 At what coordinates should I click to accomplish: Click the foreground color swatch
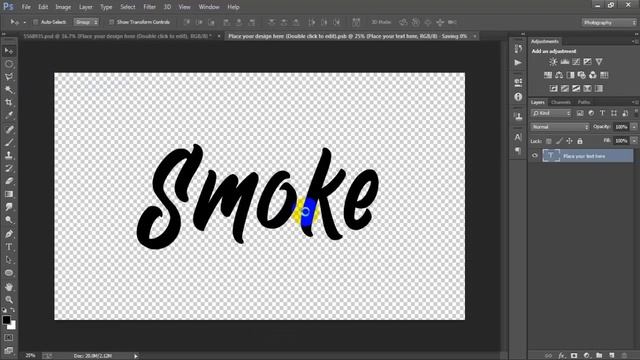6,320
